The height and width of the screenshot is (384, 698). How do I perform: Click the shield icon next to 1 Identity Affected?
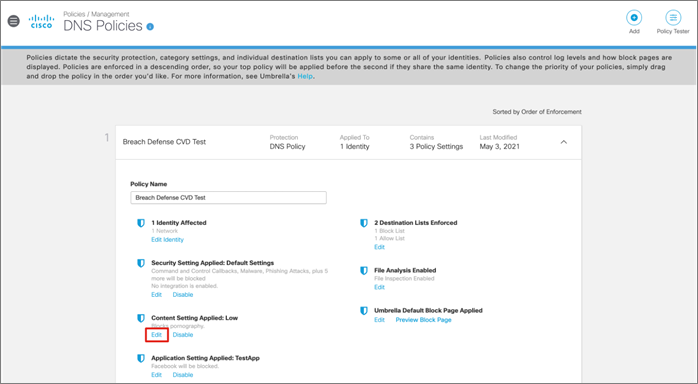[x=141, y=223]
